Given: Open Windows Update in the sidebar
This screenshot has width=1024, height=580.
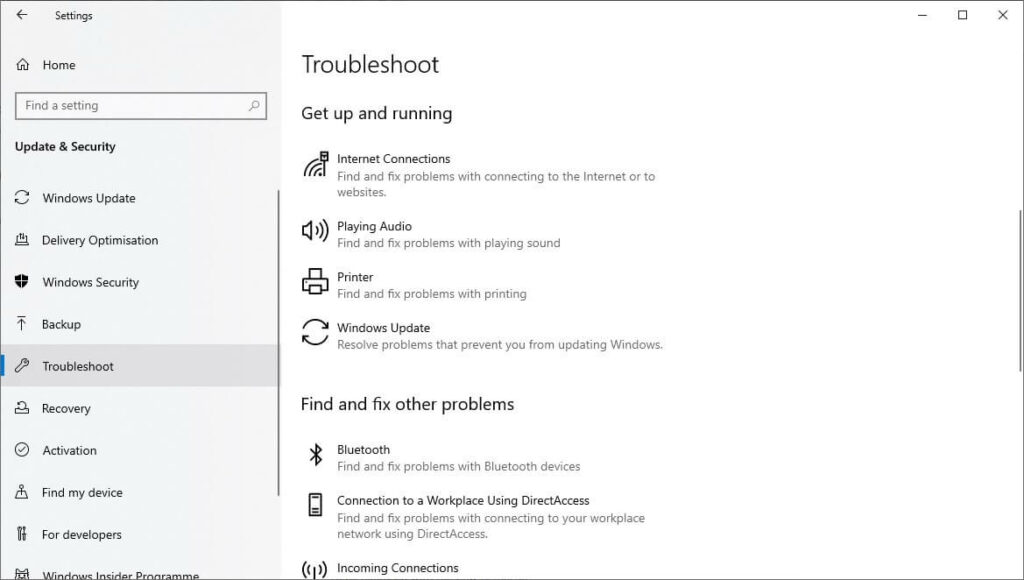Looking at the screenshot, I should (x=88, y=198).
